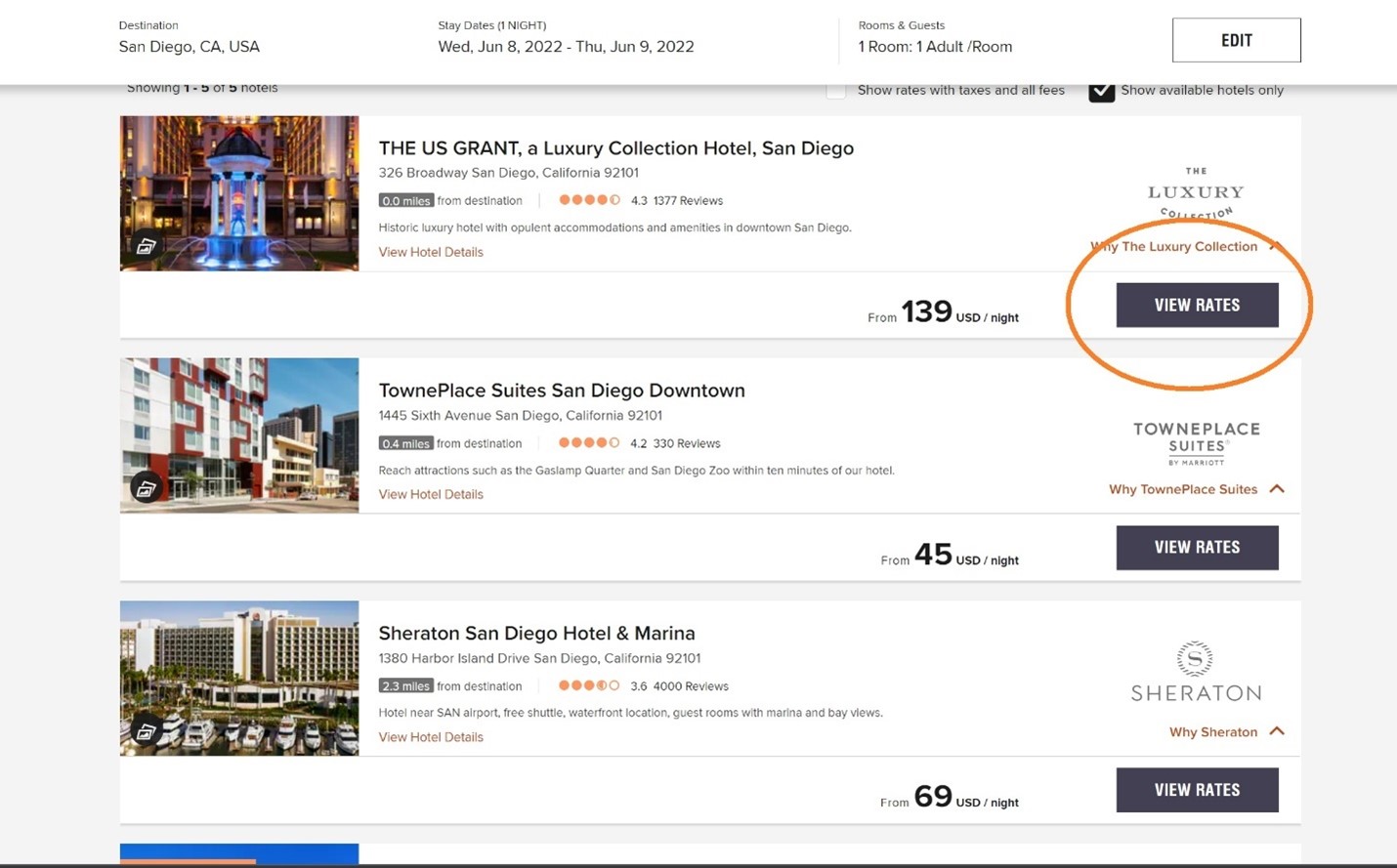1397x868 pixels.
Task: Click The Luxury Collection brand logo
Action: 1196,193
